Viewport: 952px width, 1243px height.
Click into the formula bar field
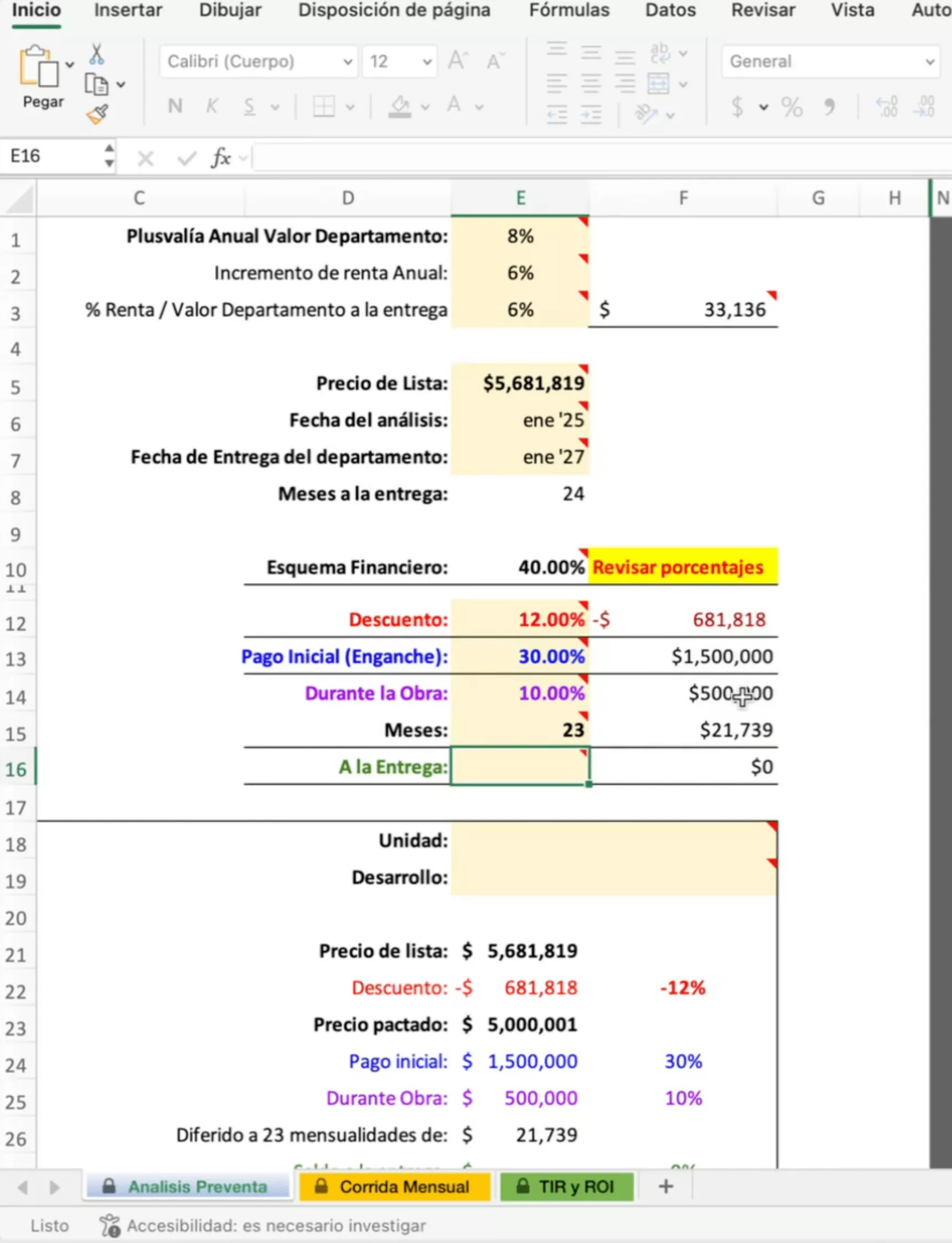602,157
